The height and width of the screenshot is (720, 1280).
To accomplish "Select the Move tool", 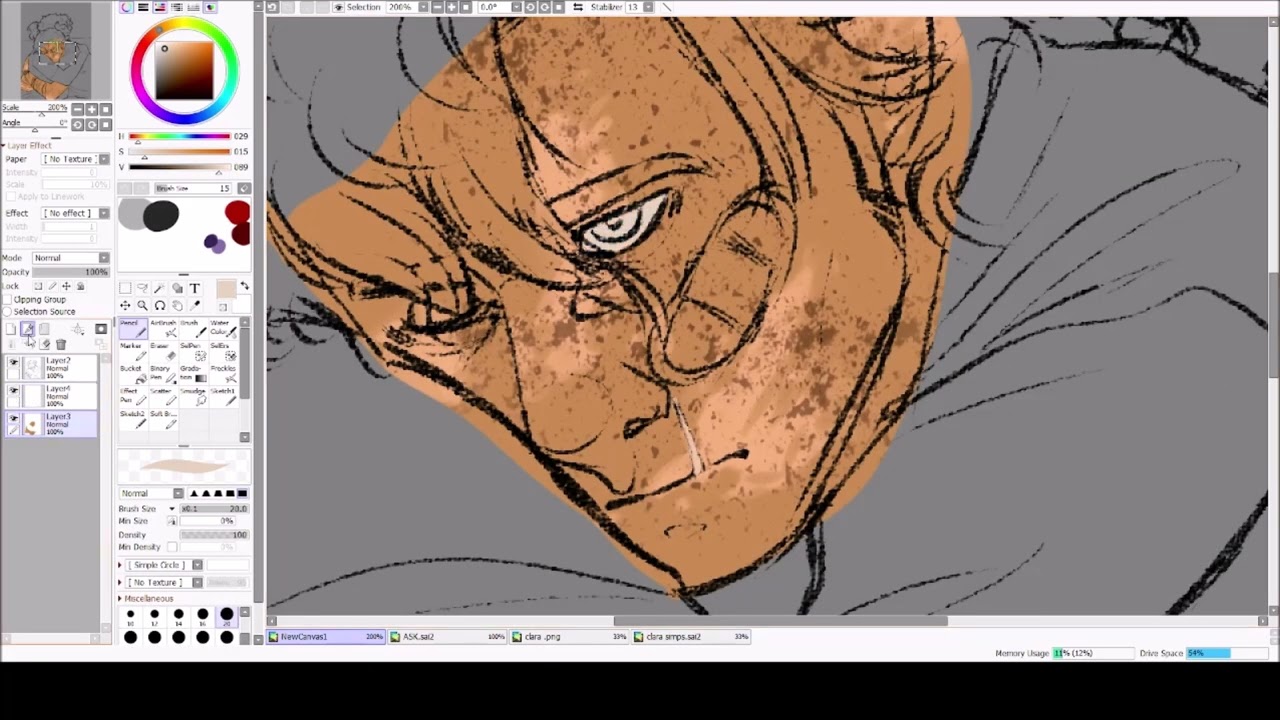I will [x=125, y=306].
